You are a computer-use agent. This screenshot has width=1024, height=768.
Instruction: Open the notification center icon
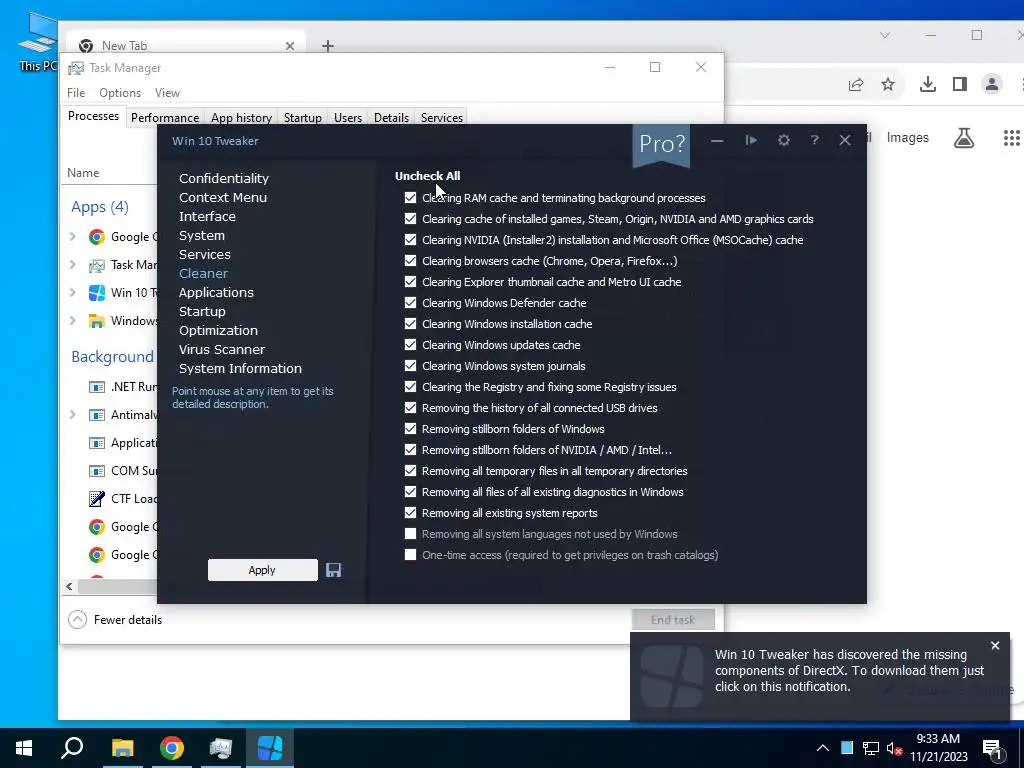pos(993,748)
